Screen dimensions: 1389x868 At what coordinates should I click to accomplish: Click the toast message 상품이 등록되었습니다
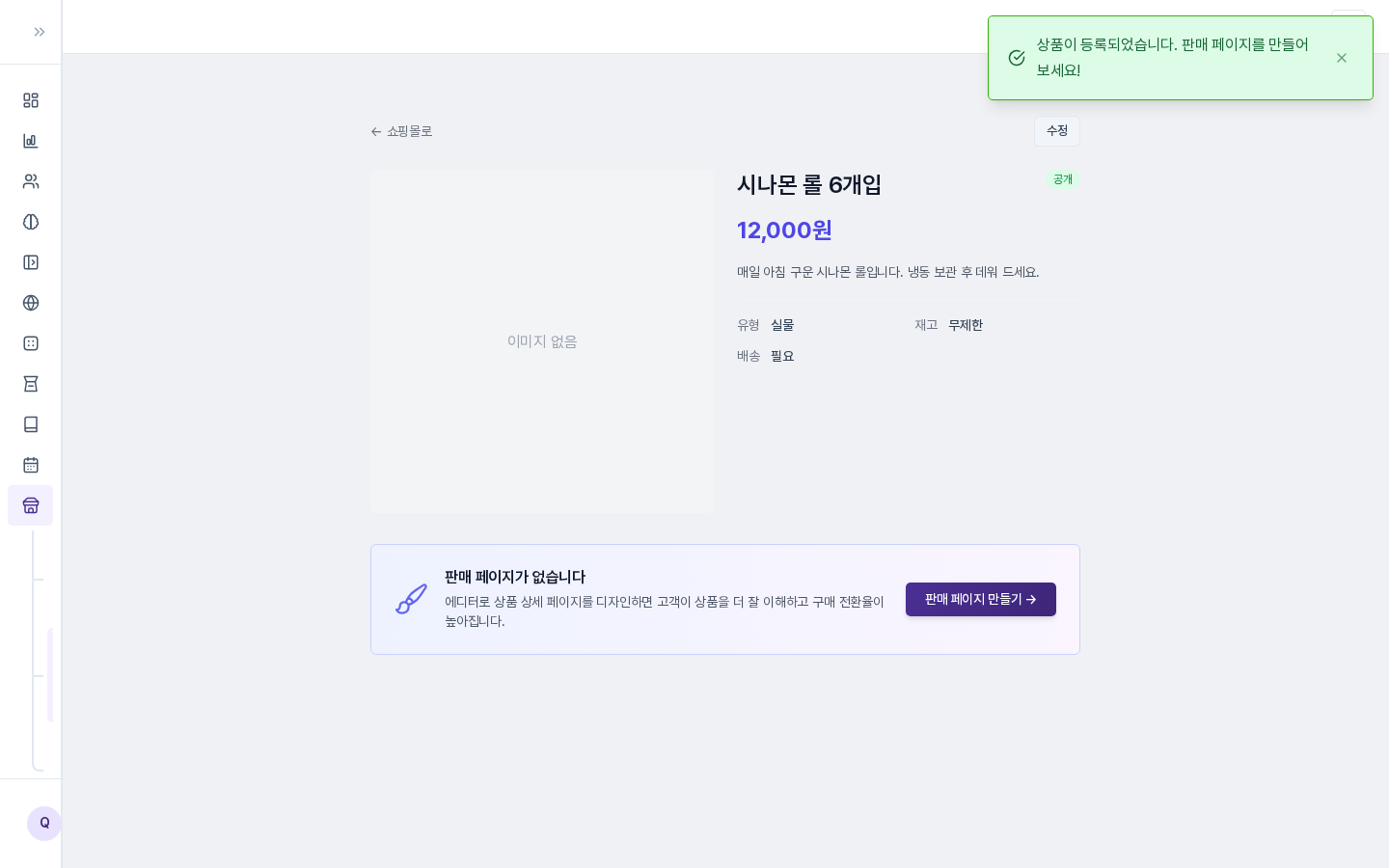[x=1173, y=58]
